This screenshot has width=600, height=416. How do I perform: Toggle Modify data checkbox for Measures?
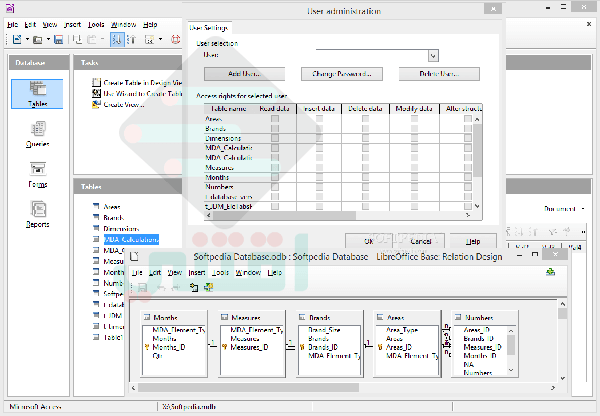tap(414, 167)
